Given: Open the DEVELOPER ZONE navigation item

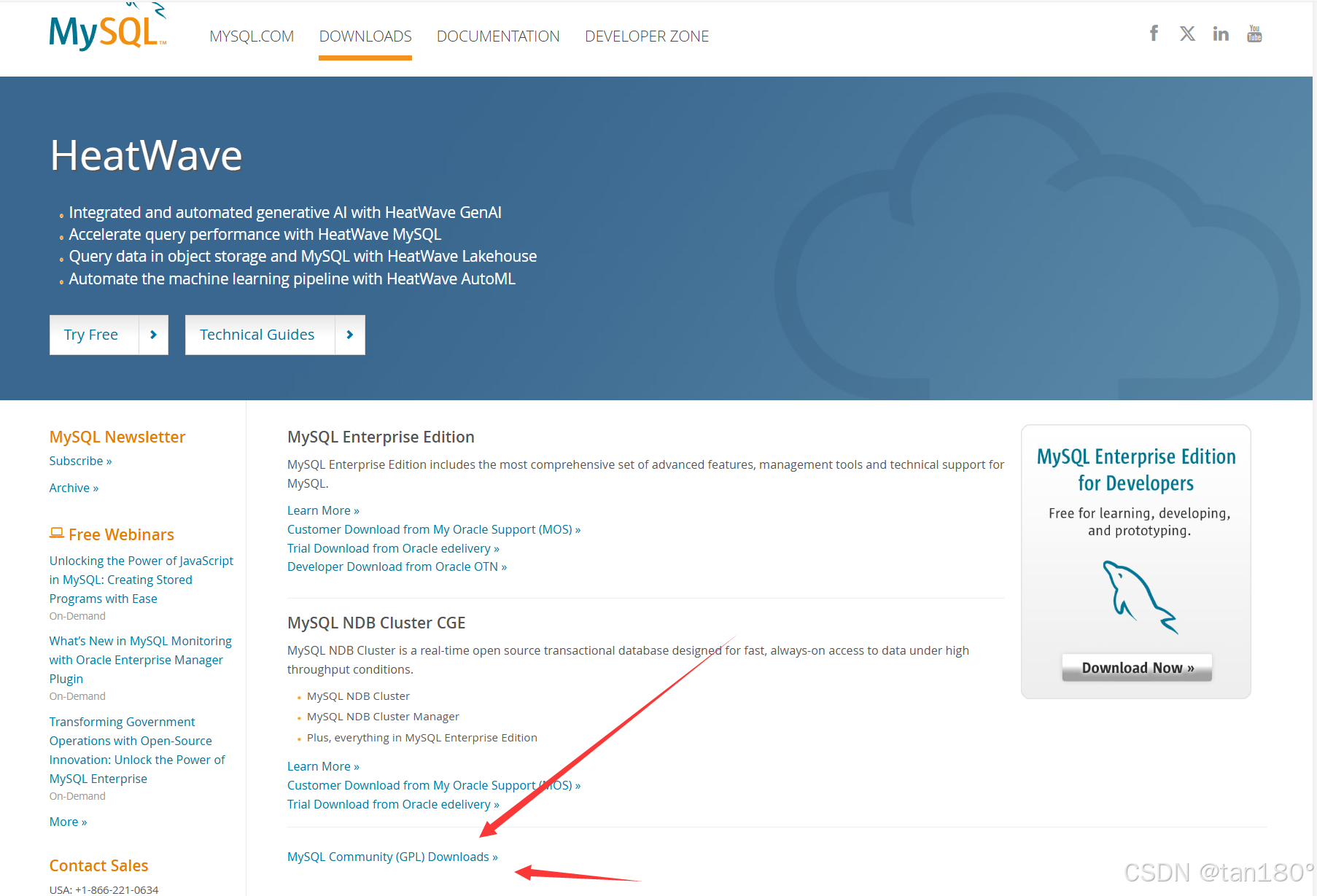Looking at the screenshot, I should [x=647, y=36].
